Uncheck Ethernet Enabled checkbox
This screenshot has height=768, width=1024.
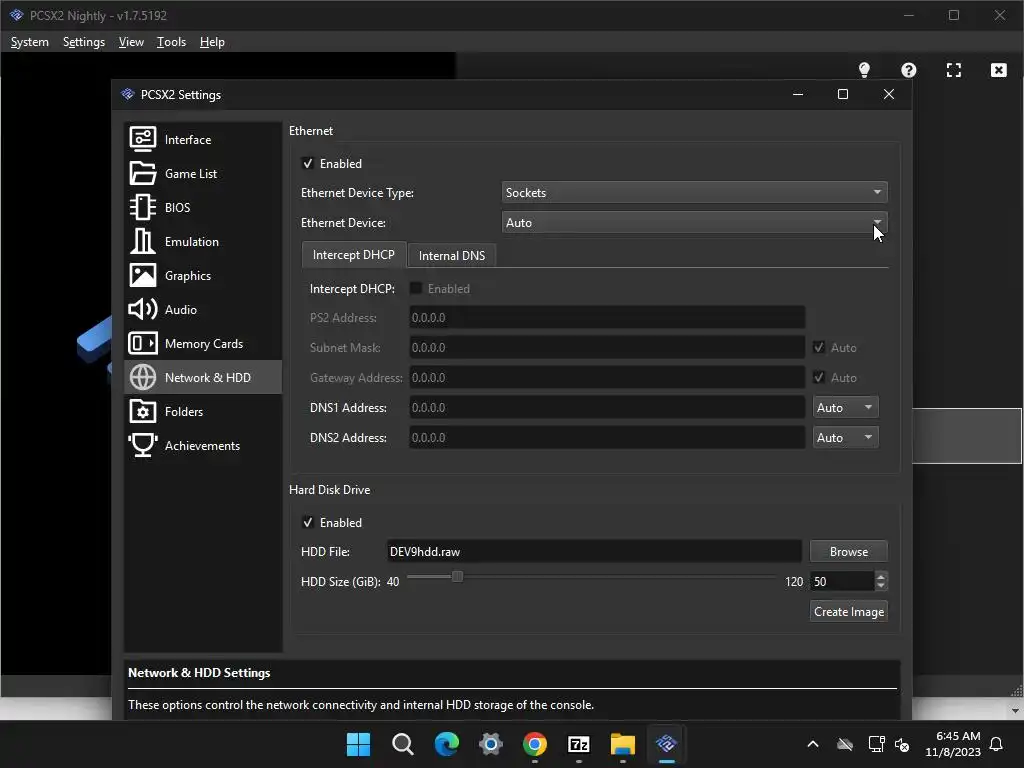(308, 163)
